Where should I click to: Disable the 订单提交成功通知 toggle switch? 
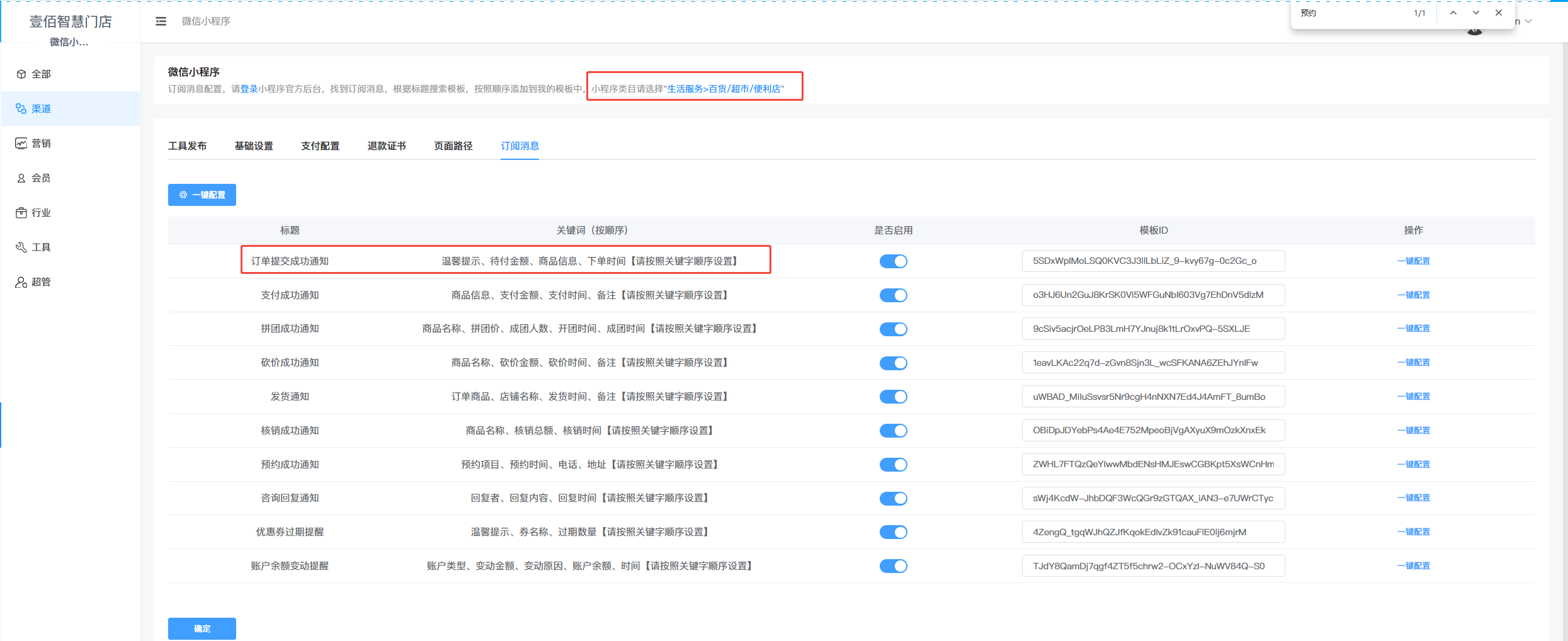coord(893,261)
